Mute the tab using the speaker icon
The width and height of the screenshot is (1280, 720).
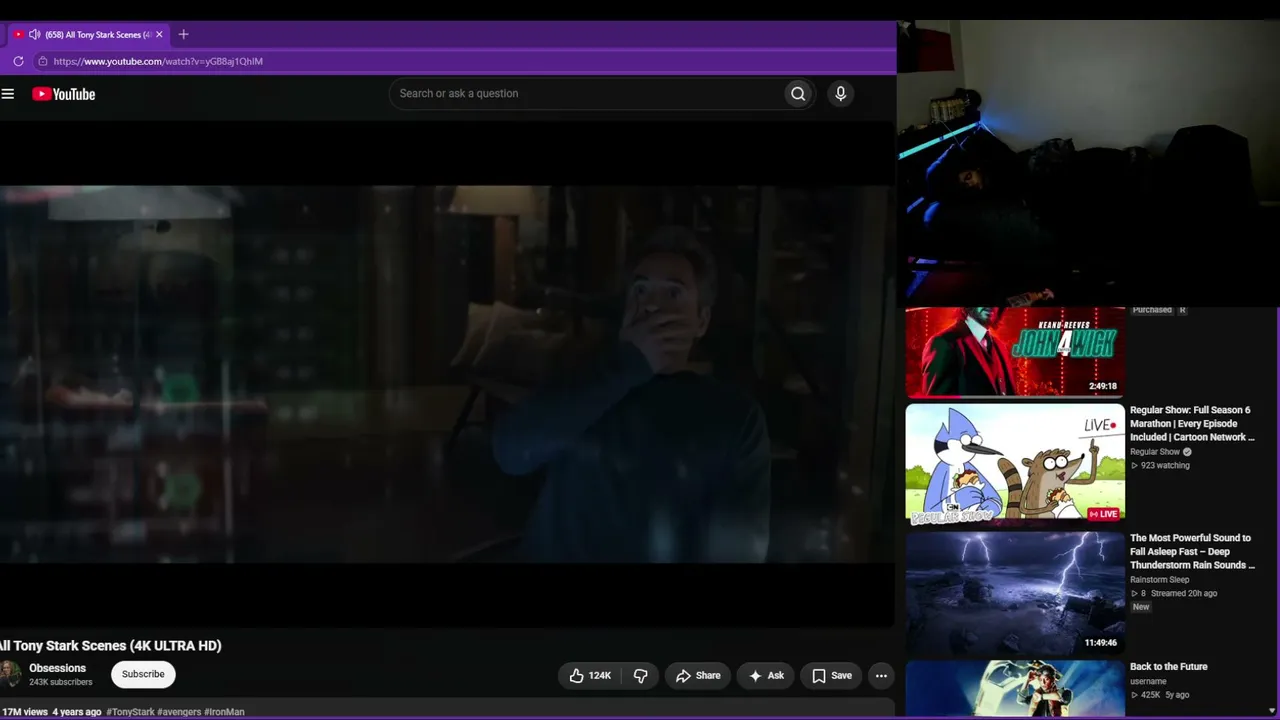tap(35, 35)
